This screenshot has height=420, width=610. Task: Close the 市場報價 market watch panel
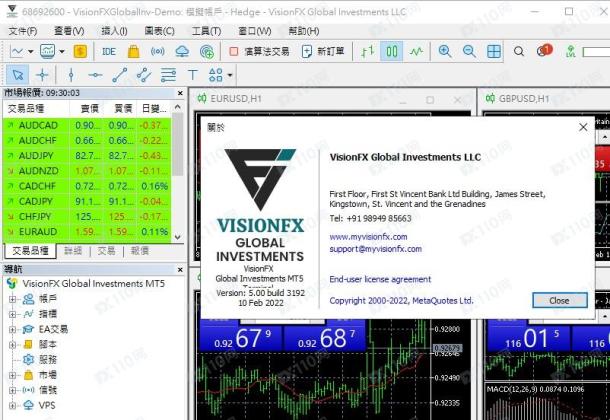tap(180, 93)
